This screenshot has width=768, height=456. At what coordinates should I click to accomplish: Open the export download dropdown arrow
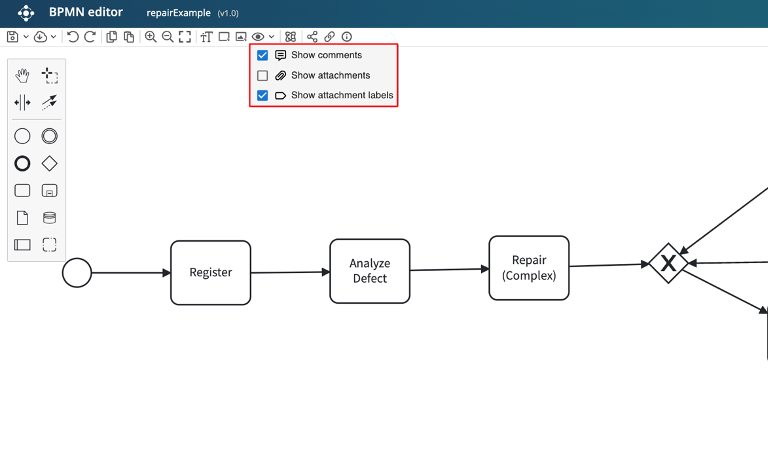53,37
